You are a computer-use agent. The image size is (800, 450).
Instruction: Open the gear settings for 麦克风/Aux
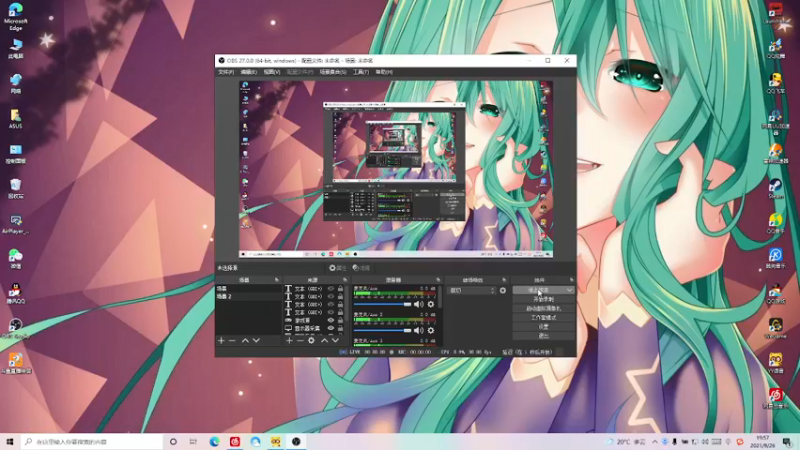pyautogui.click(x=431, y=304)
